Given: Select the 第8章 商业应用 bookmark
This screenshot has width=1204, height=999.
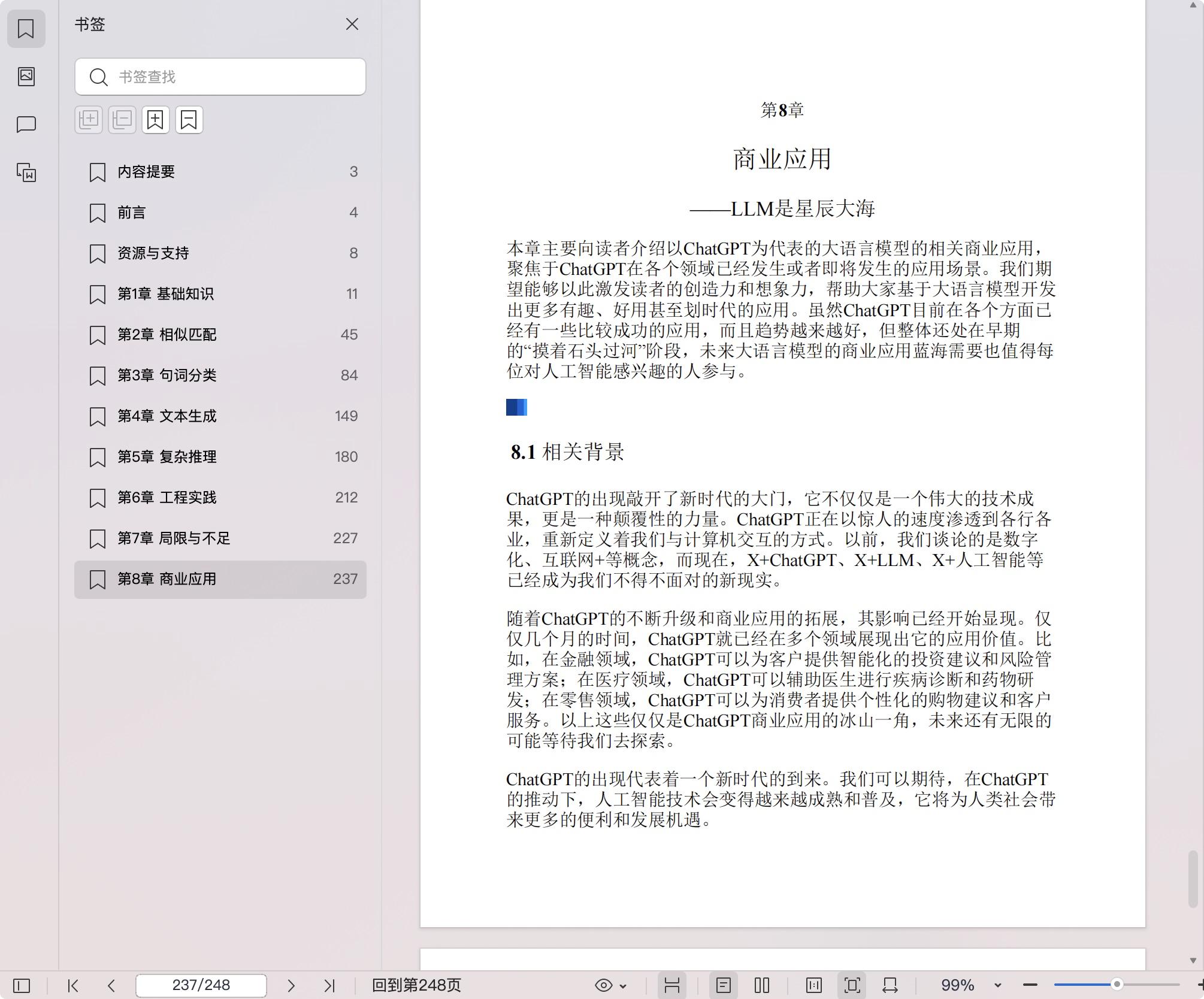Looking at the screenshot, I should click(x=220, y=579).
